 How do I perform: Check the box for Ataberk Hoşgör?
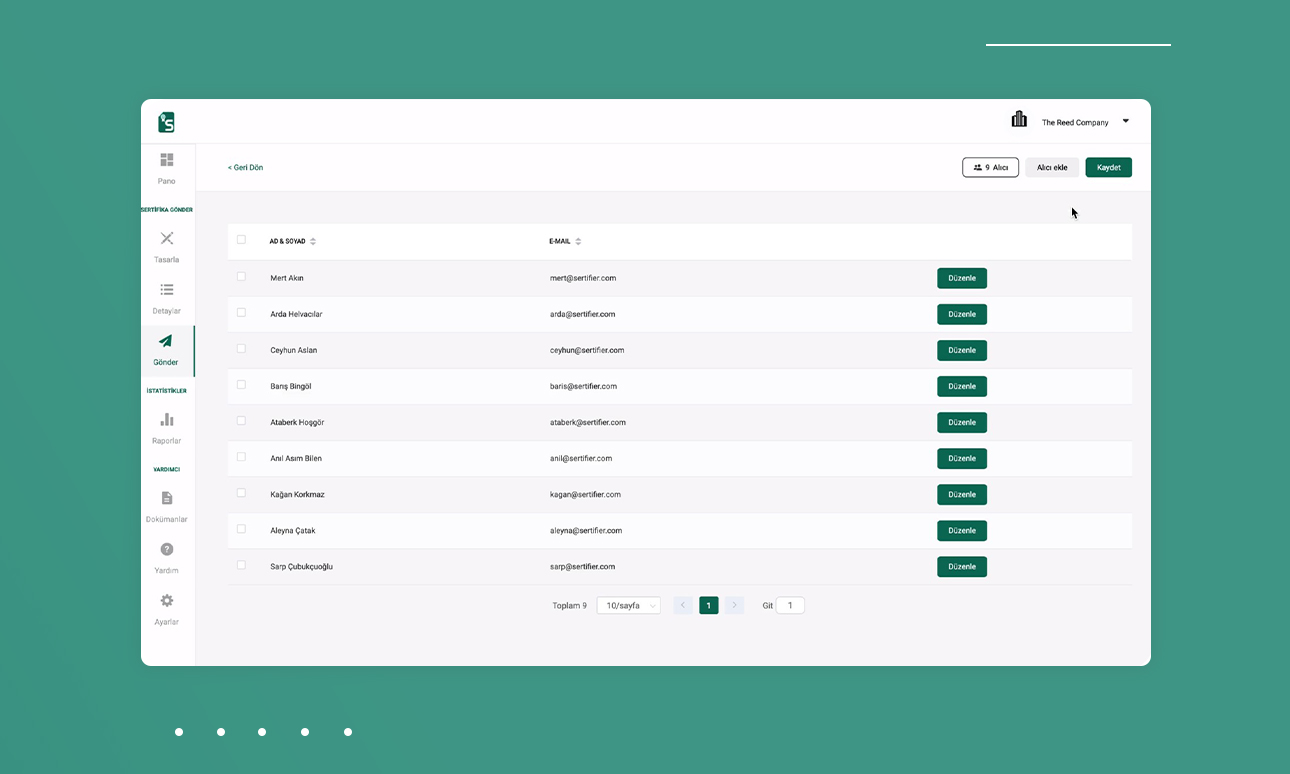coord(241,421)
